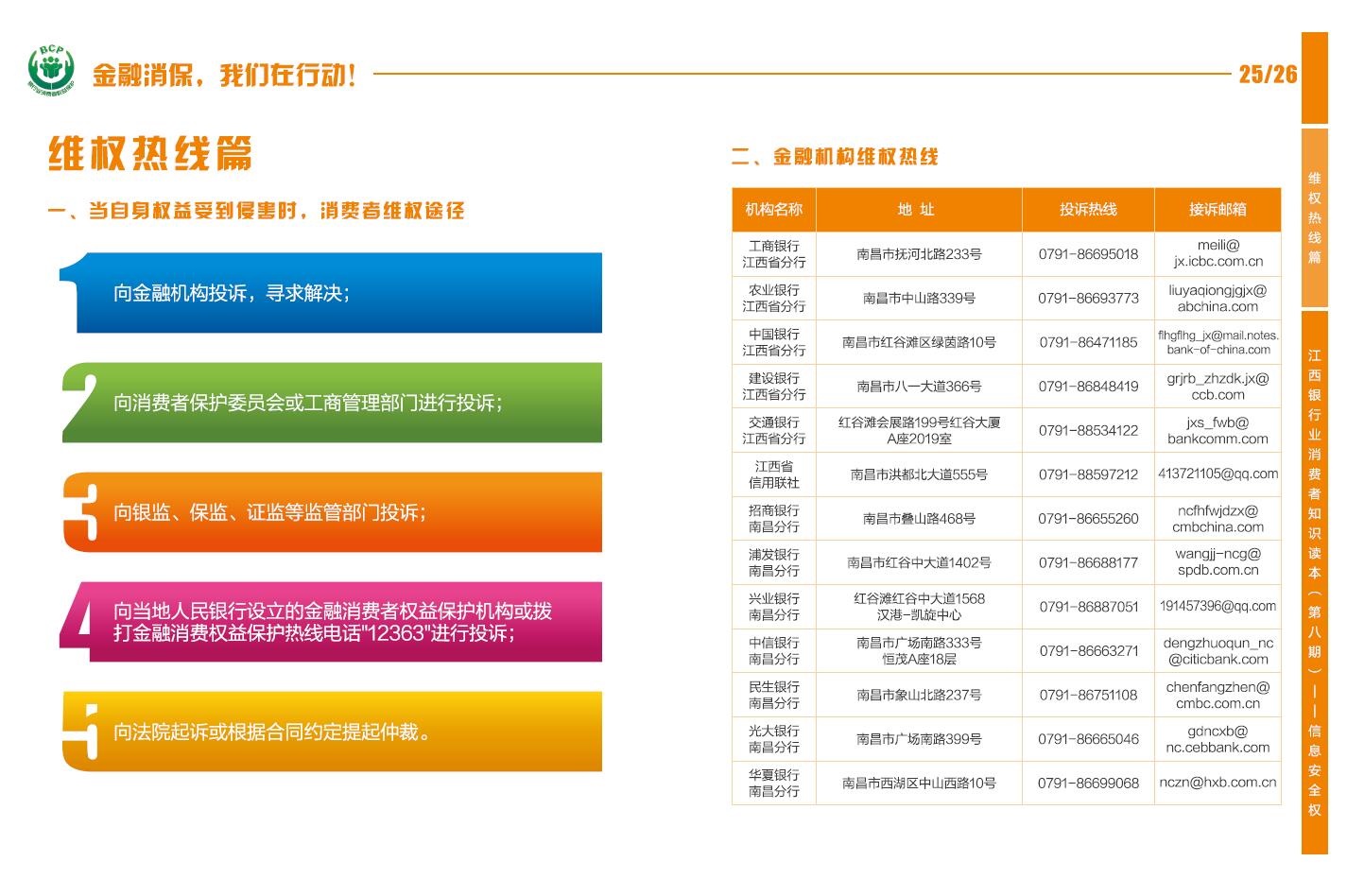The width and height of the screenshot is (1347, 896).
Task: Click the "华夏银行 南昌分行" cell
Action: pyautogui.click(x=774, y=784)
